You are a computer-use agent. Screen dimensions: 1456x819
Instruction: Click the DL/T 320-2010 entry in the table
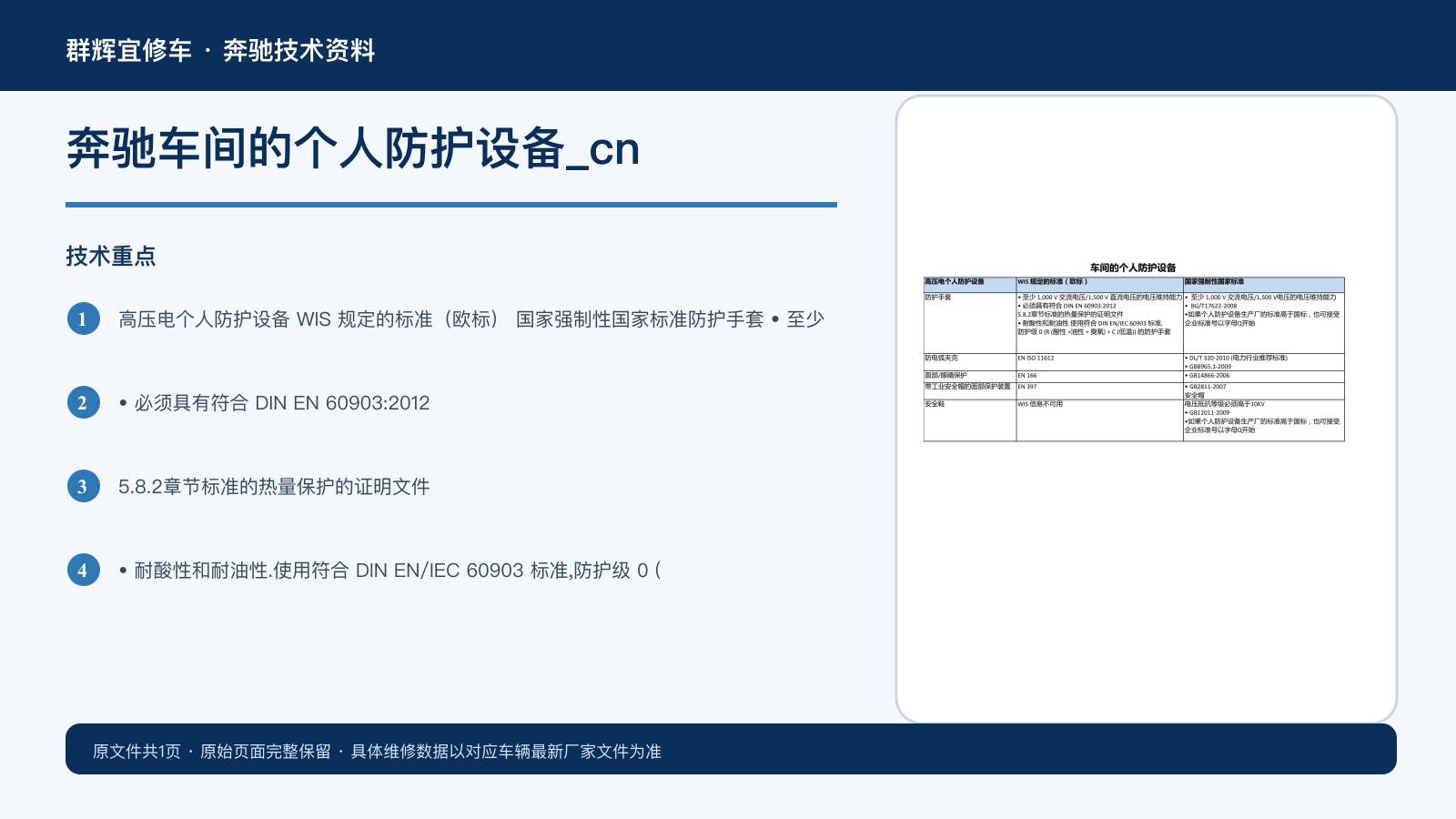pyautogui.click(x=1236, y=358)
